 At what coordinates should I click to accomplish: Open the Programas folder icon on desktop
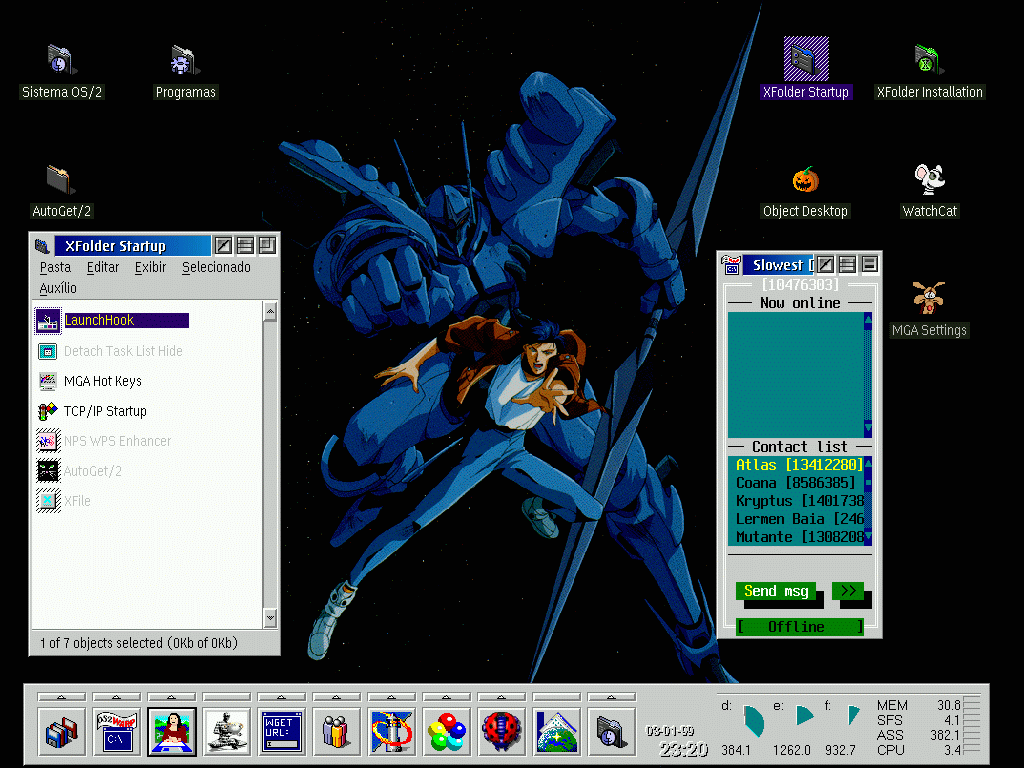pos(184,60)
